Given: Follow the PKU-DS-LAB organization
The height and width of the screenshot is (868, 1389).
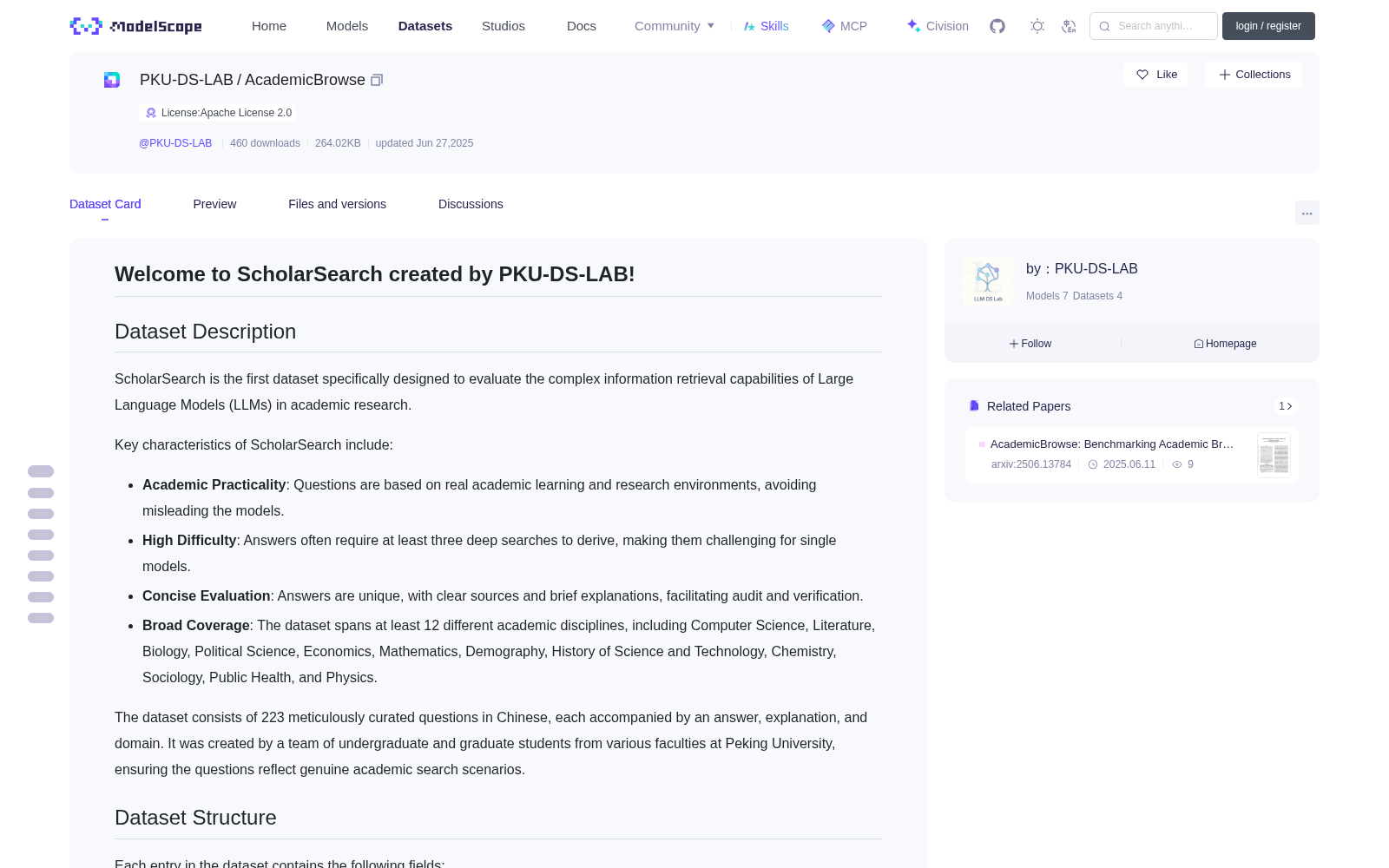Looking at the screenshot, I should coord(1030,344).
